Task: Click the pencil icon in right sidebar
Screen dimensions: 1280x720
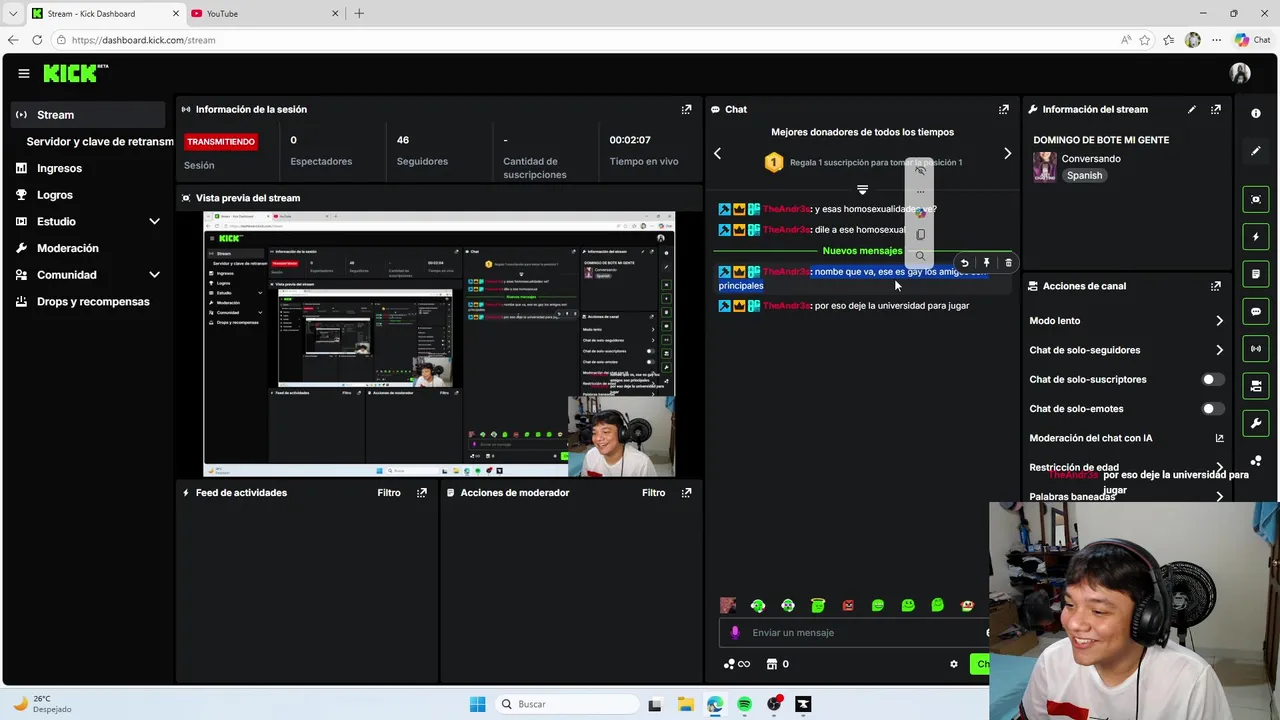Action: pyautogui.click(x=1256, y=151)
